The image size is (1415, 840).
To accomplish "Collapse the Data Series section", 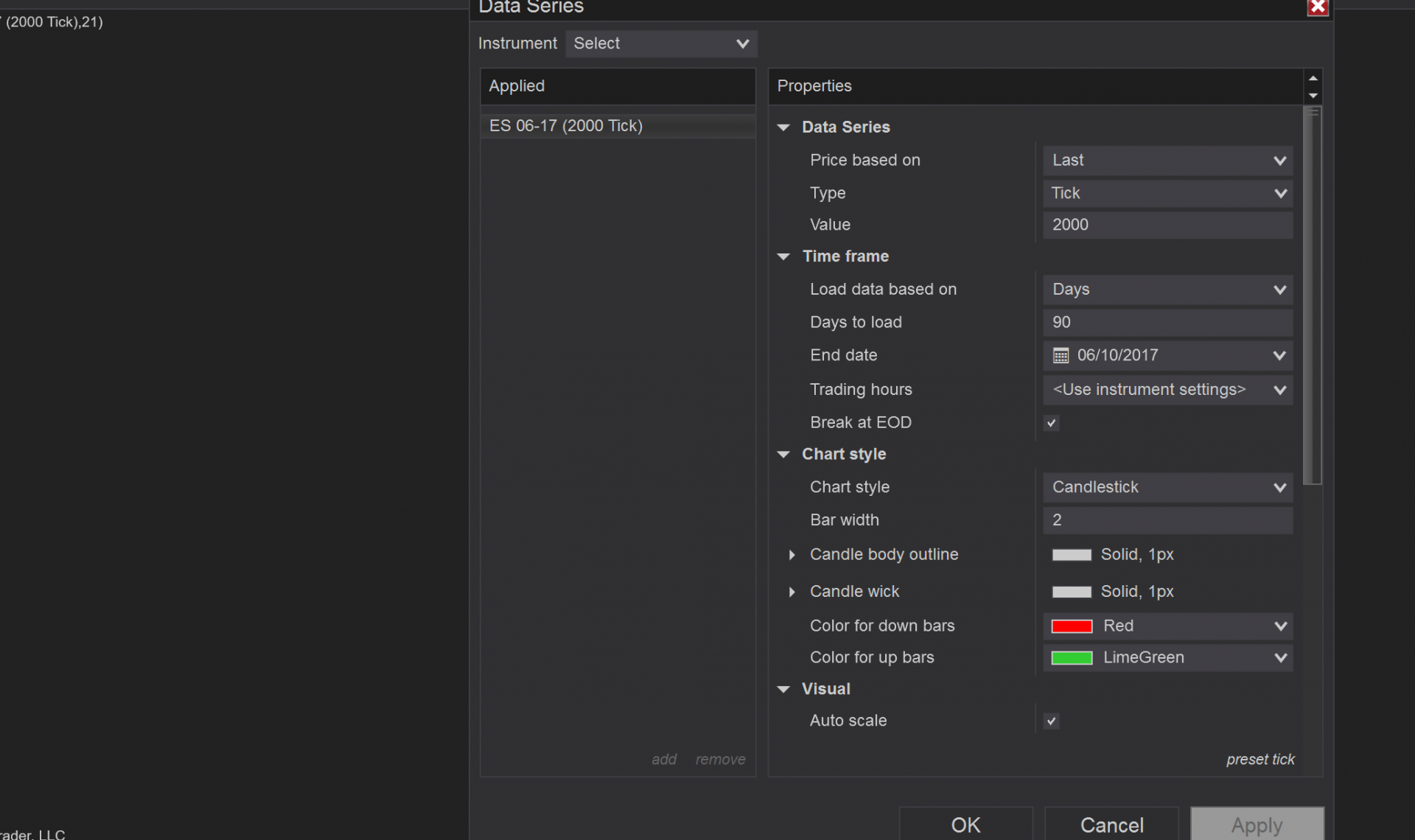I will tap(783, 127).
